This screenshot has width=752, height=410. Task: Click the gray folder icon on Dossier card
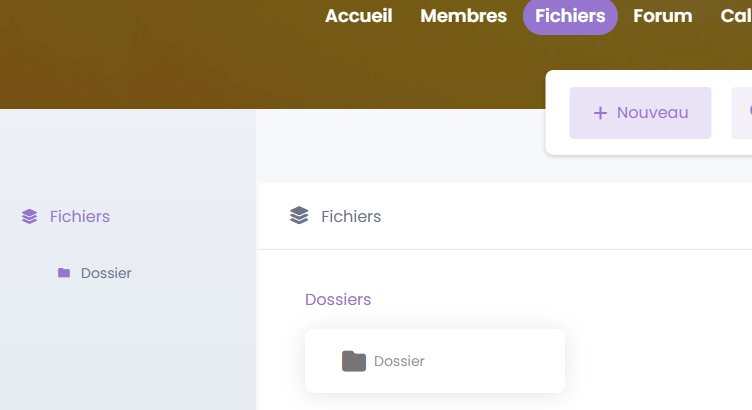(354, 361)
